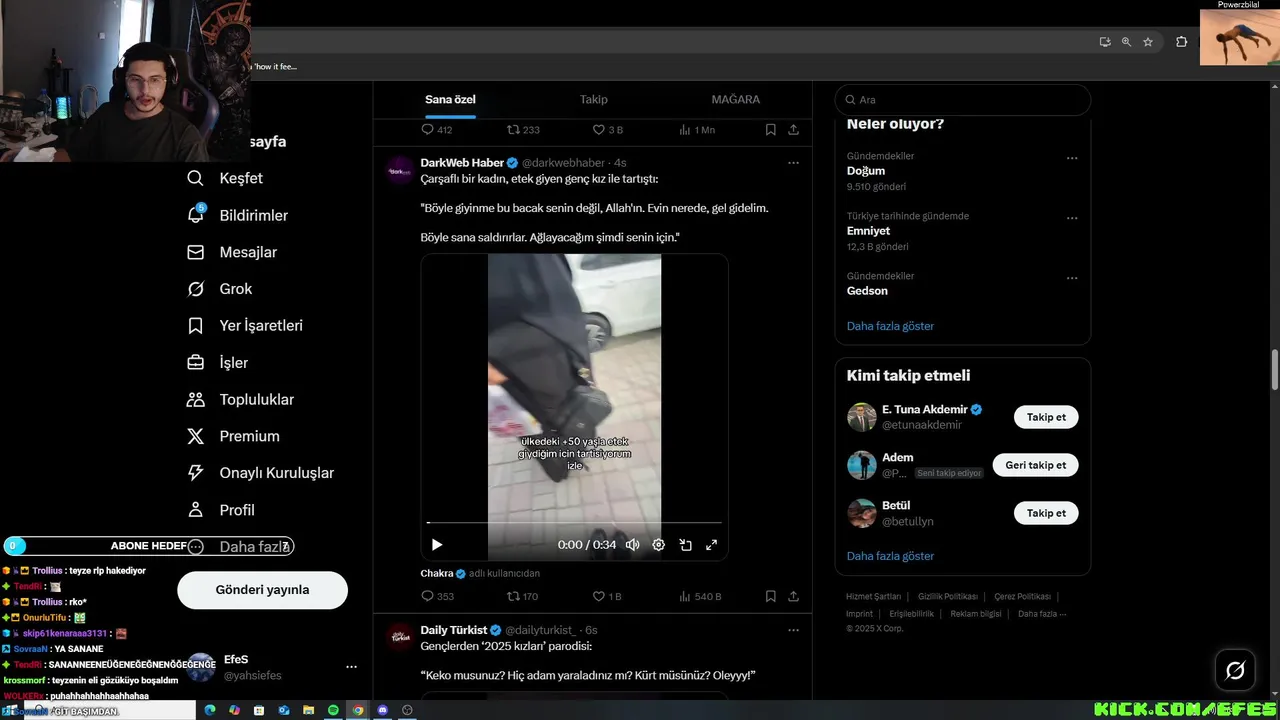Click the Ara search field

[x=962, y=100]
